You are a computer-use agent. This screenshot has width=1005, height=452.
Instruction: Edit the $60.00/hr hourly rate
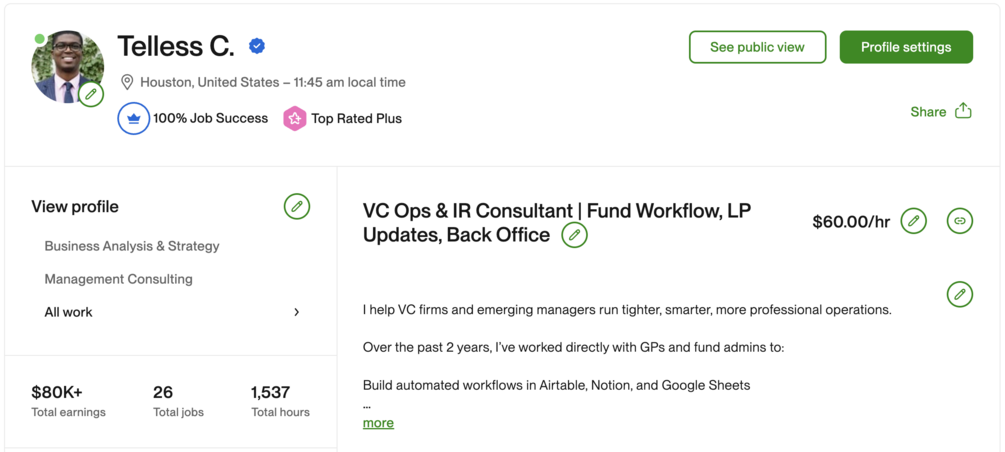tap(913, 221)
